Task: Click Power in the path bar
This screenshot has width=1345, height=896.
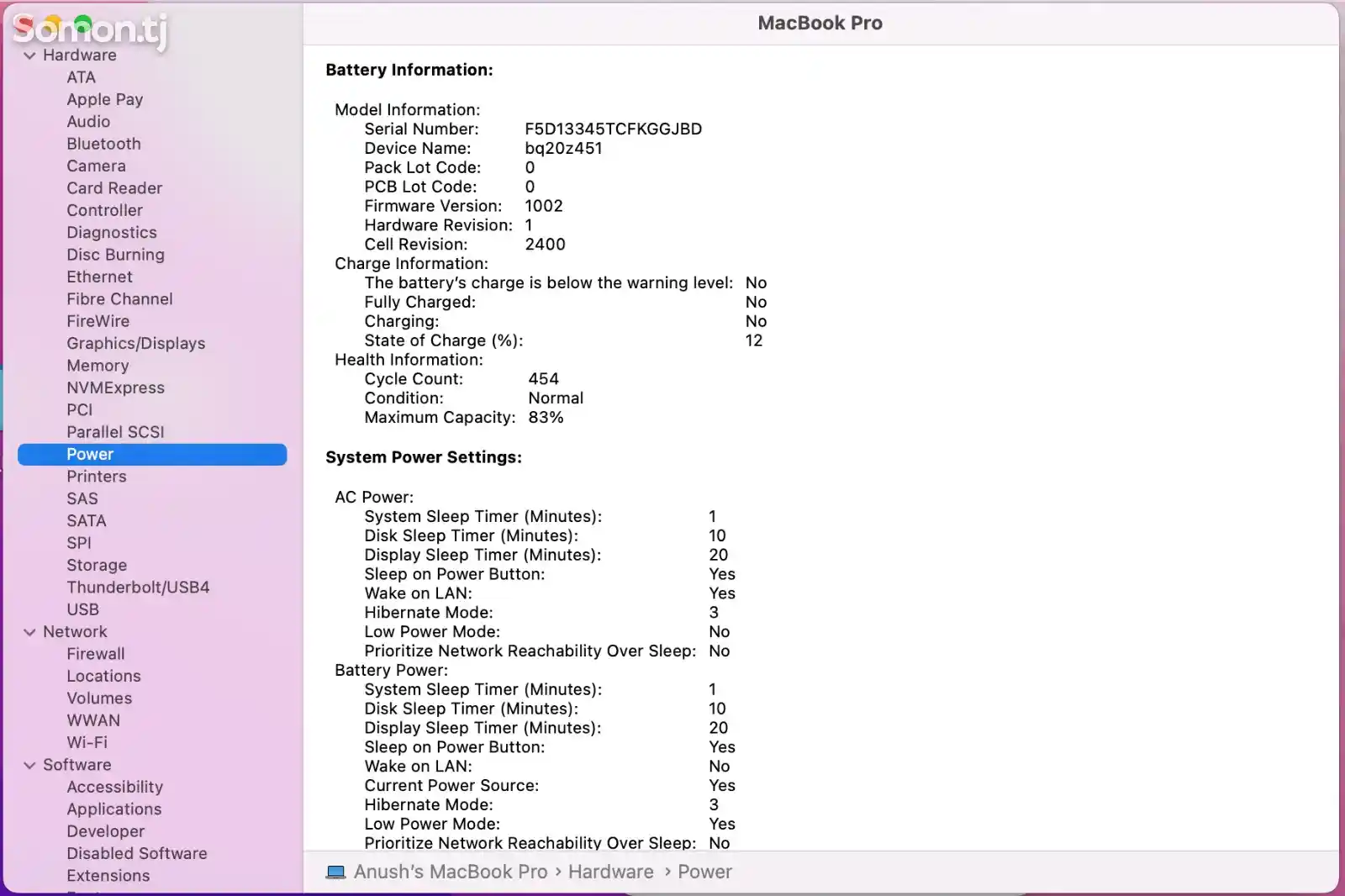Action: [704, 872]
